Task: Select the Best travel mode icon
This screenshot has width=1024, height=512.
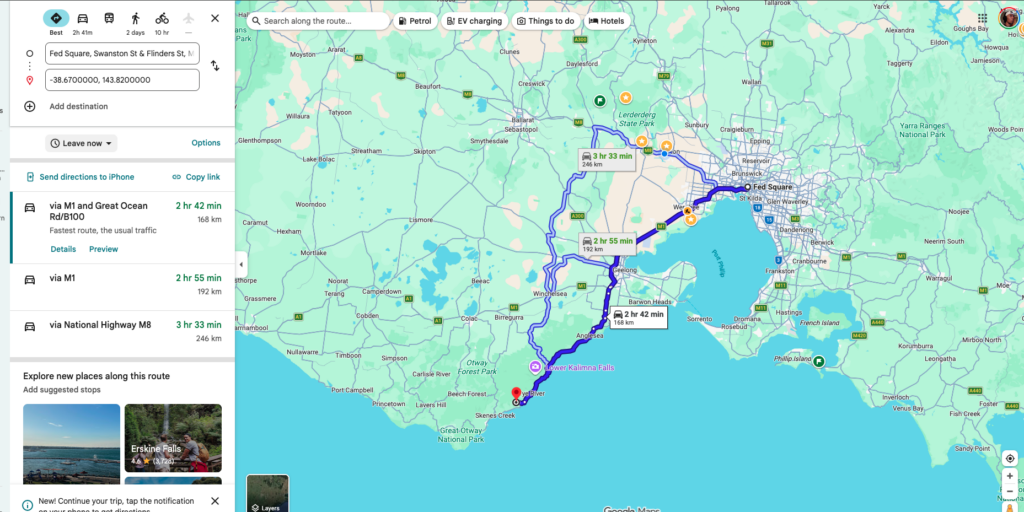Action: 56,18
